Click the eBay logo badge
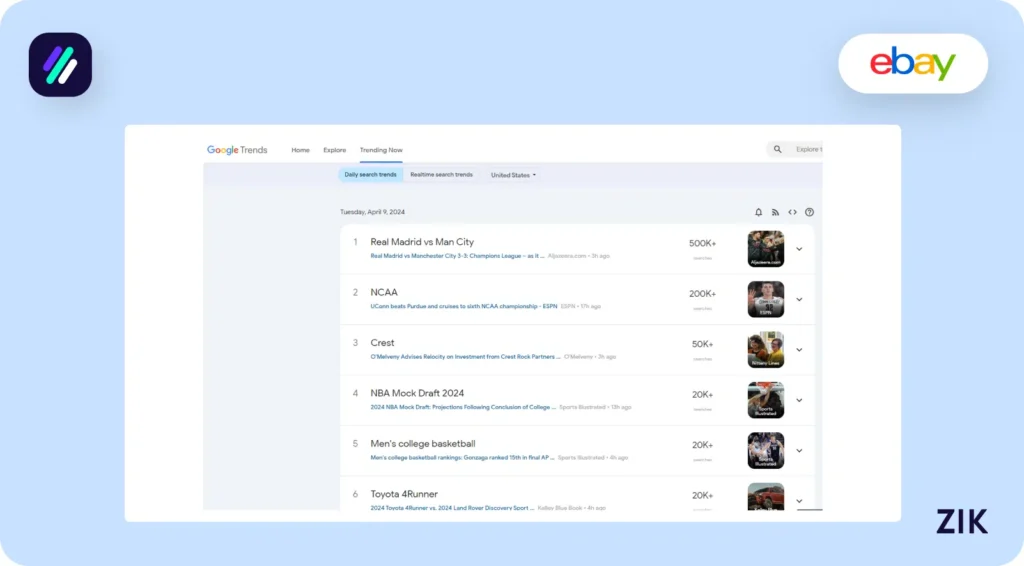The height and width of the screenshot is (566, 1024). click(x=913, y=63)
